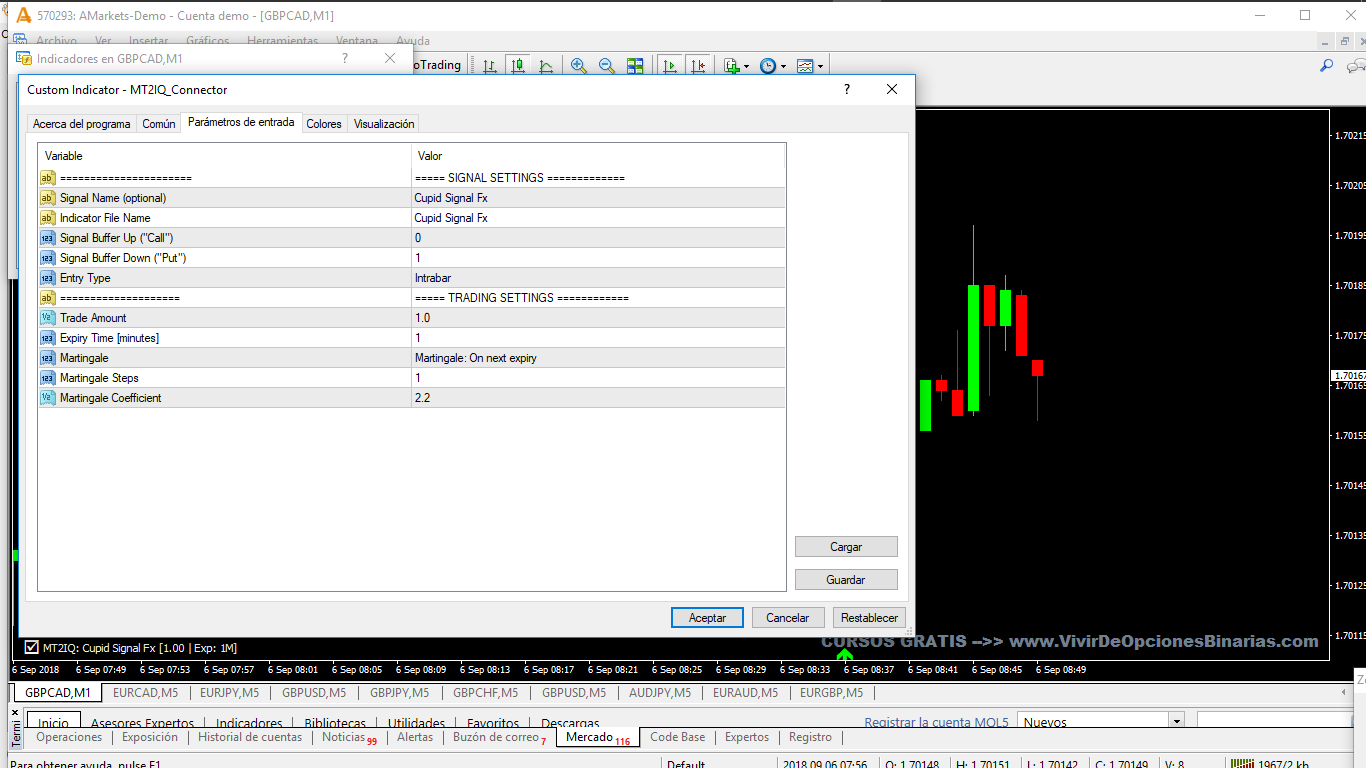Click the Guardar button
Screen dimensions: 1366x768
(x=846, y=580)
